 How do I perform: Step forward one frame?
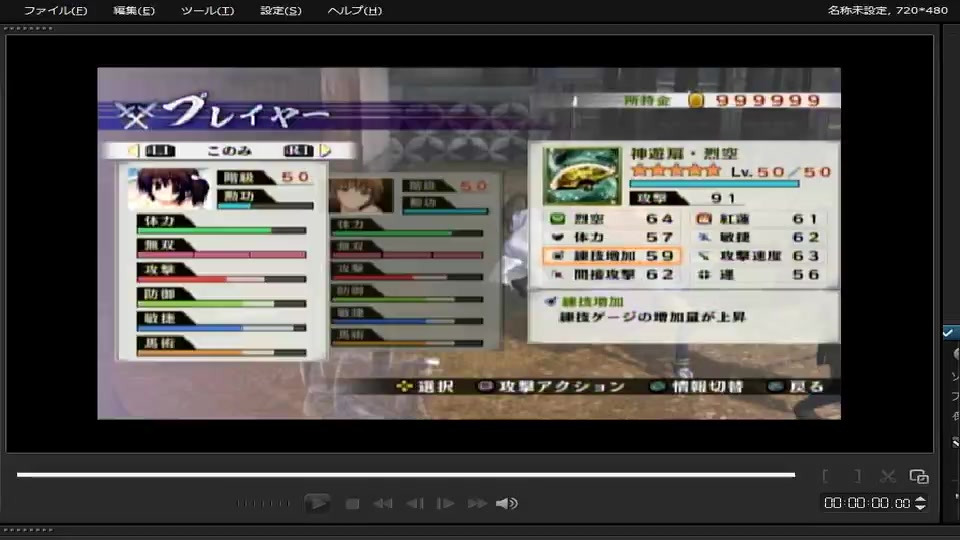click(x=445, y=504)
